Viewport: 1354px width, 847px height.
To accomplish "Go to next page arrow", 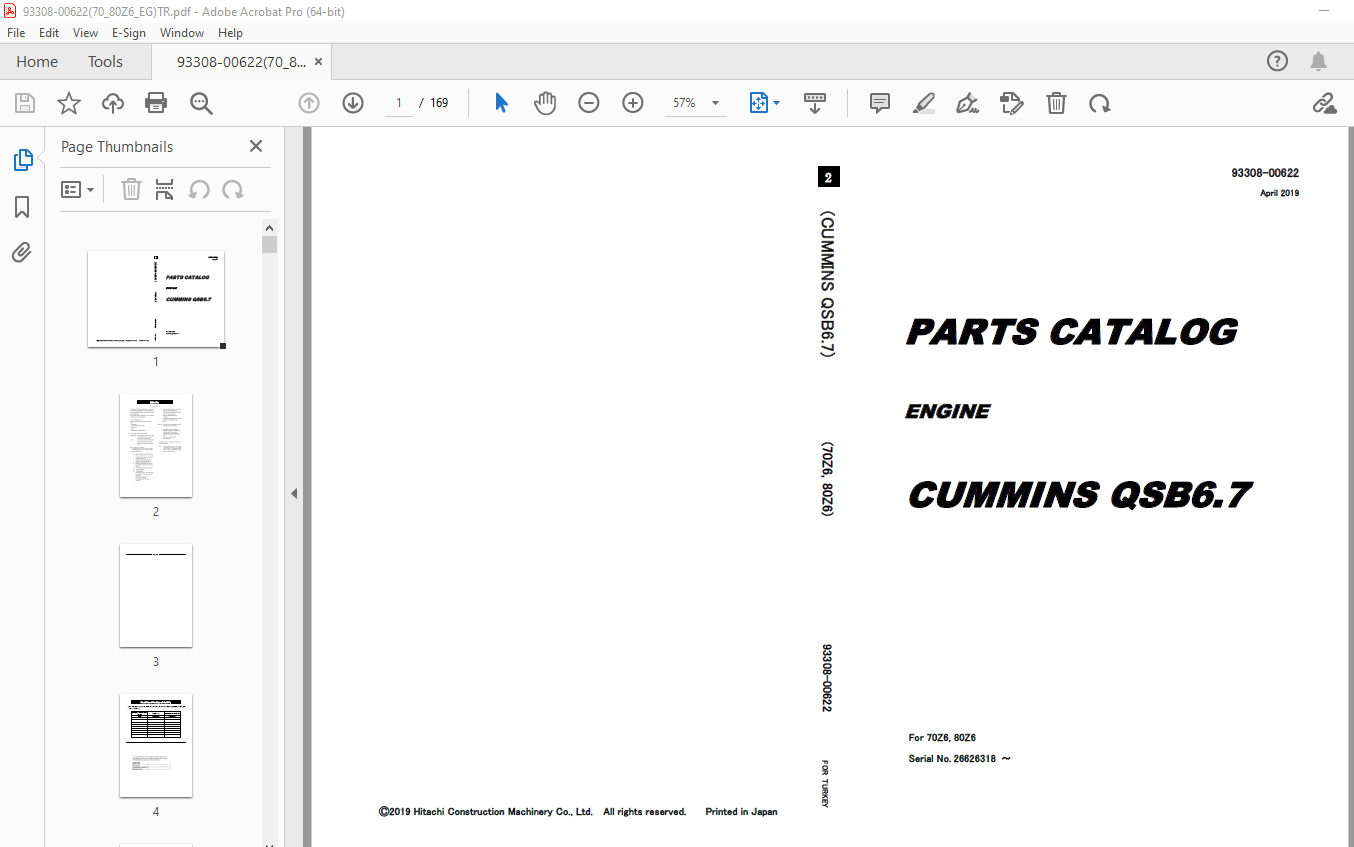I will [353, 103].
